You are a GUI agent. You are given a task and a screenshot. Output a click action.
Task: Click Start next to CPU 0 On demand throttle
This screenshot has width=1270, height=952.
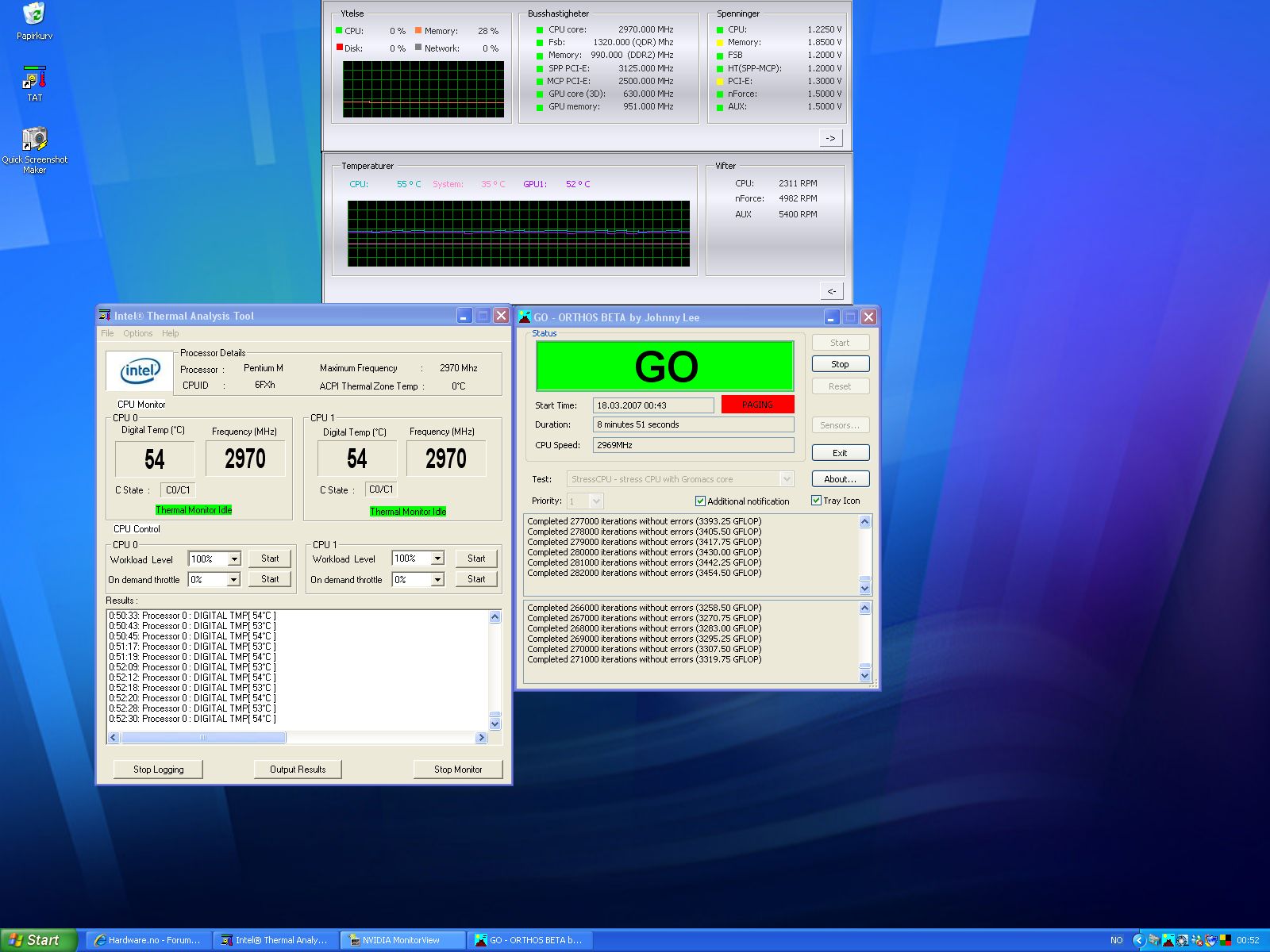[270, 579]
